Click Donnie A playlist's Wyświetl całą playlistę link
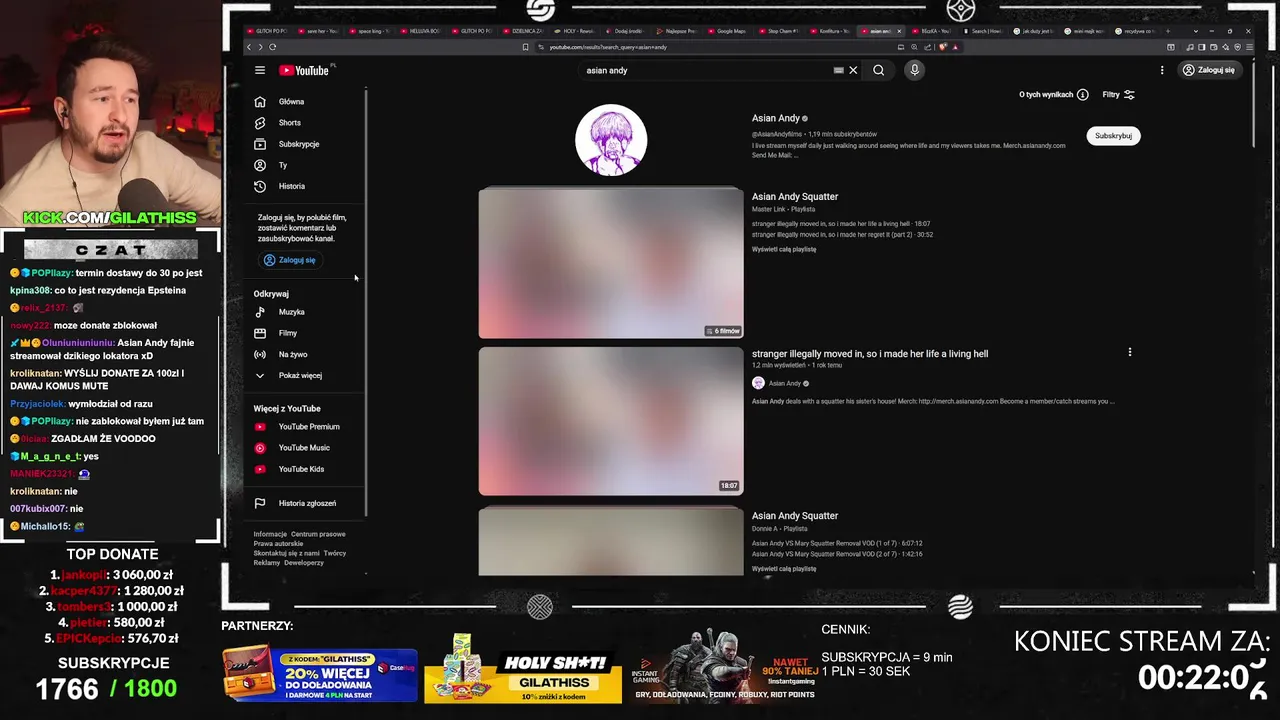Image resolution: width=1280 pixels, height=720 pixels. pyautogui.click(x=784, y=568)
